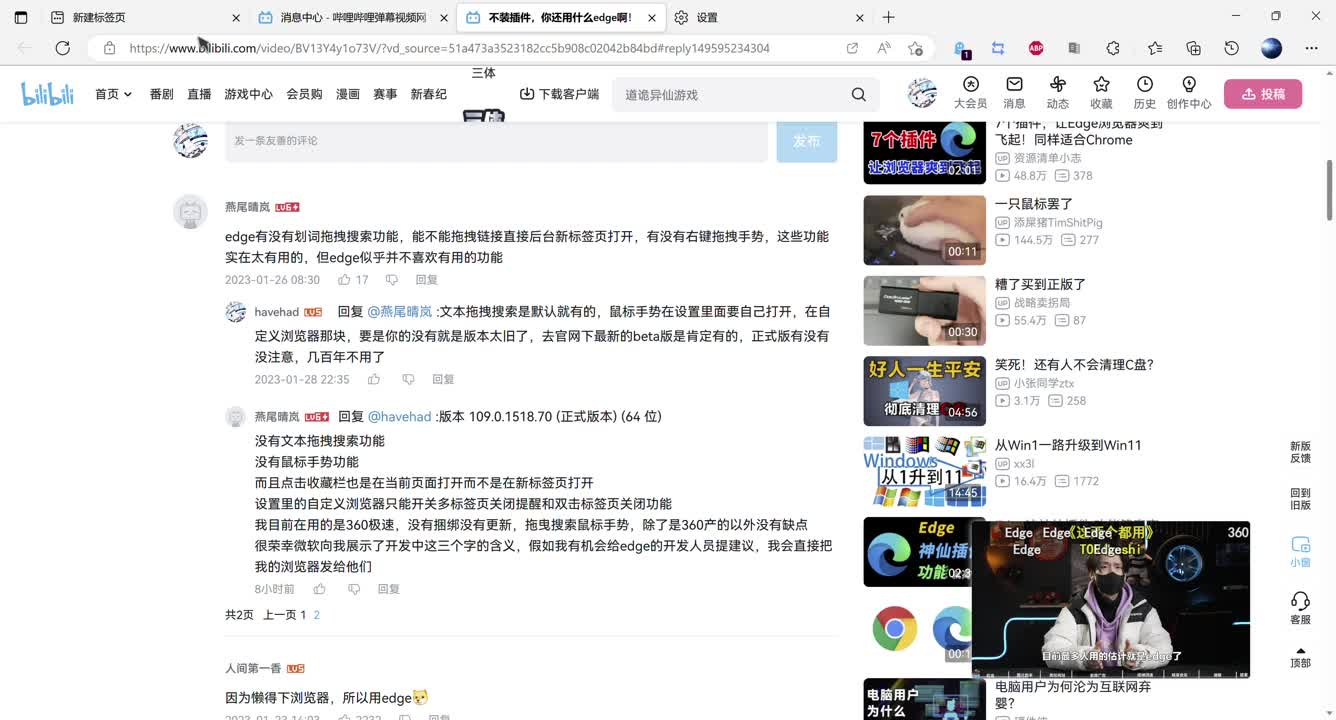Open 番剧 in the navigation bar

161,94
